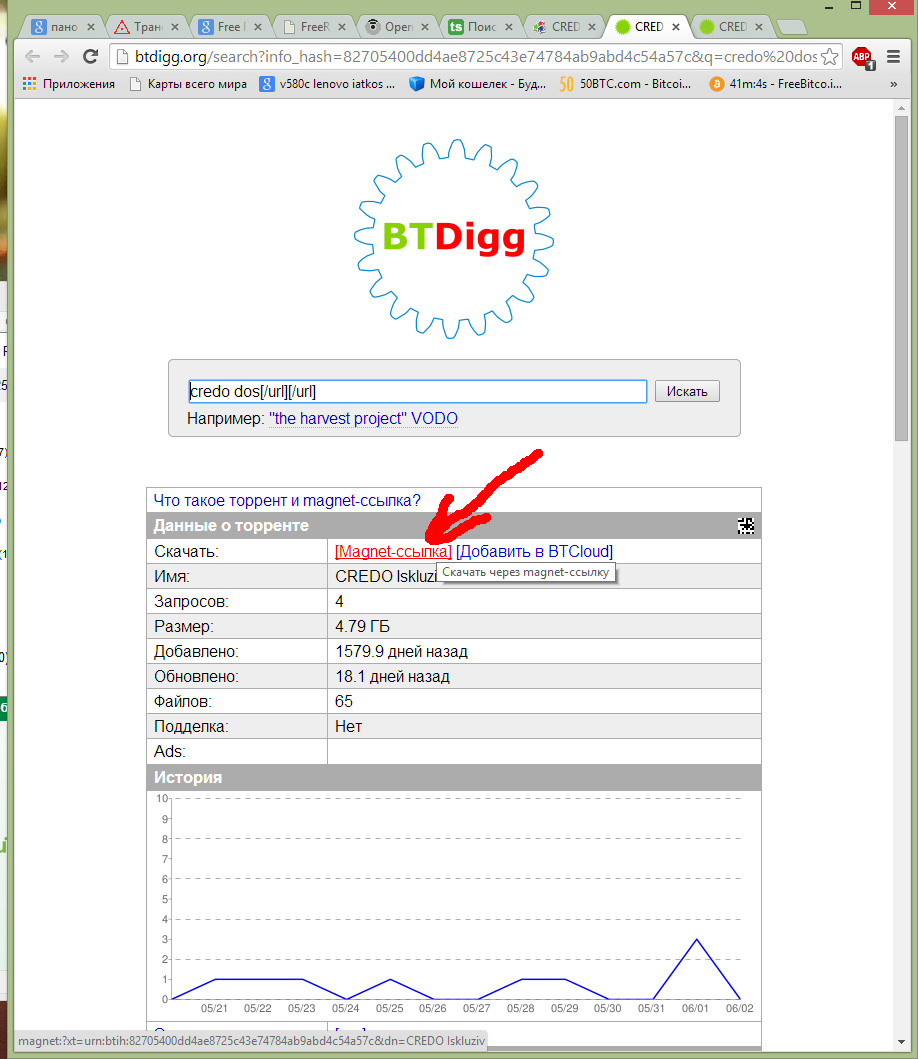Select the value 18.1 дней назад
This screenshot has width=918, height=1059.
[392, 676]
